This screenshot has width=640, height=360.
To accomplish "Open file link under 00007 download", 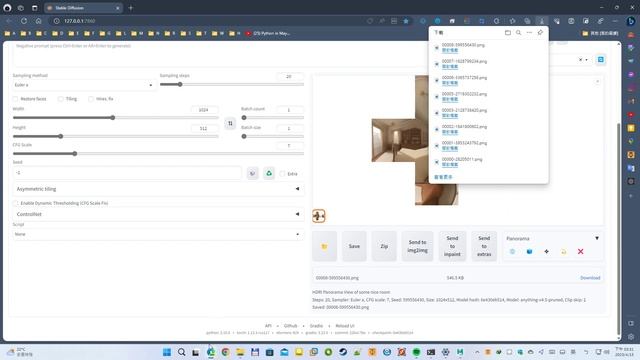I will tap(450, 67).
